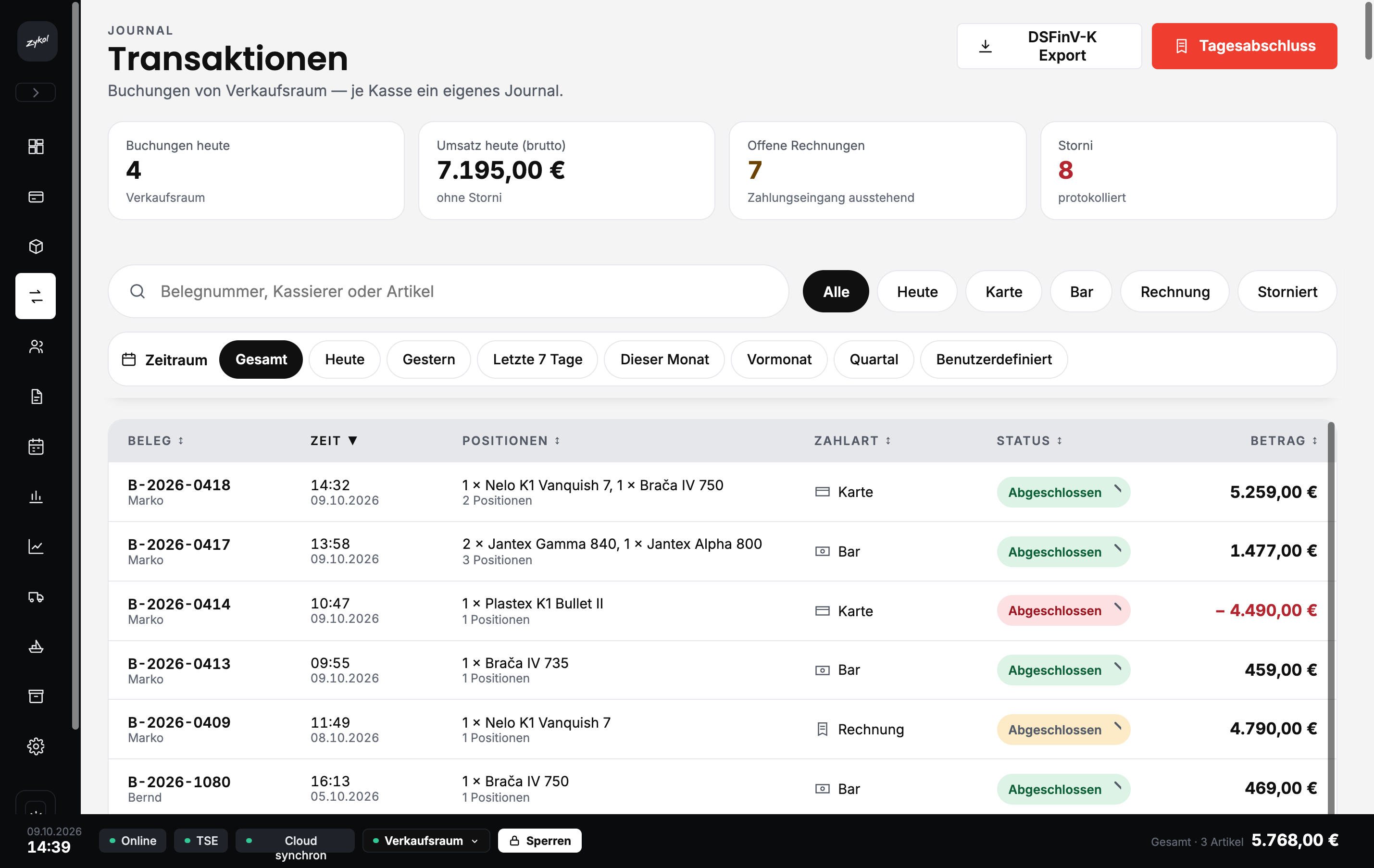Expand the sidebar with the chevron button

point(36,92)
